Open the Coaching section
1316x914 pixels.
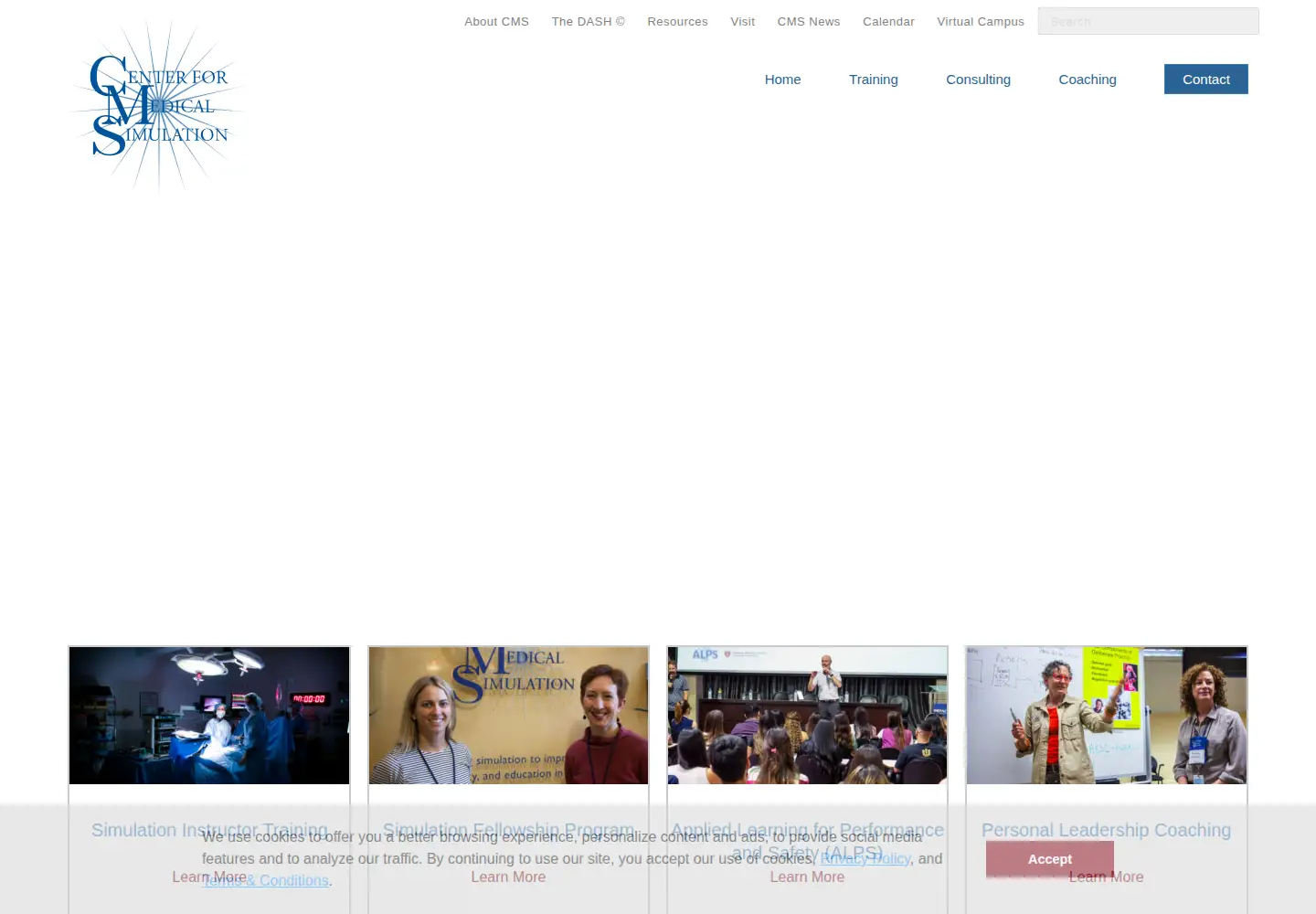pos(1088,80)
